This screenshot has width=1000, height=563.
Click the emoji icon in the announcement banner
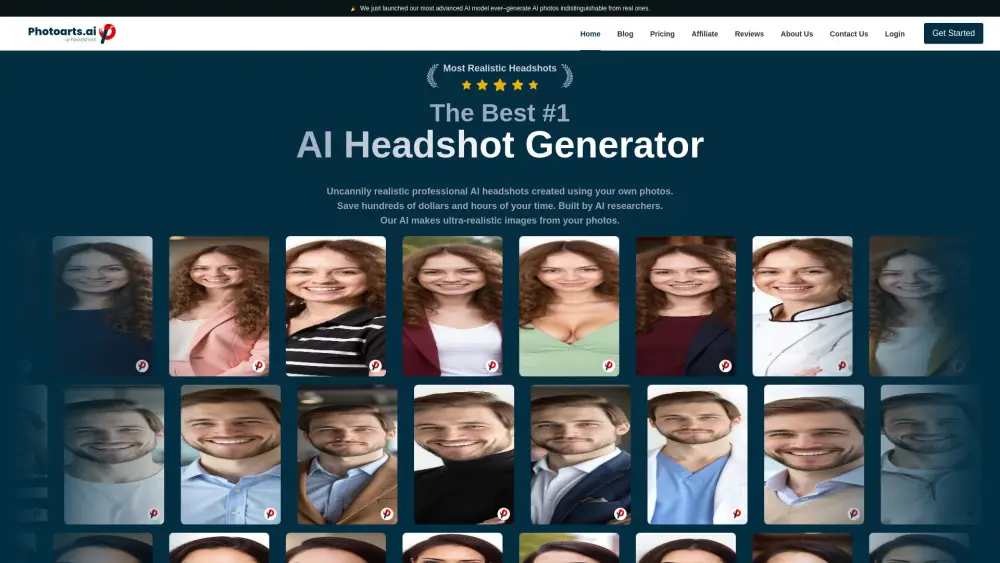[x=353, y=8]
